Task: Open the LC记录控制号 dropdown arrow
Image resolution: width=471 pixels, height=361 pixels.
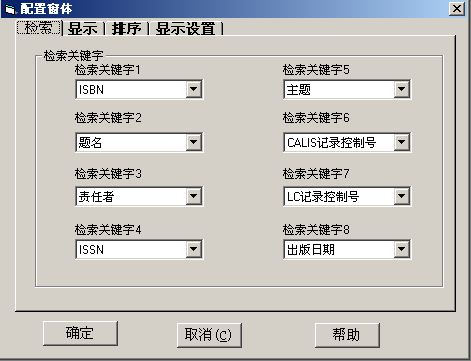Action: click(402, 196)
